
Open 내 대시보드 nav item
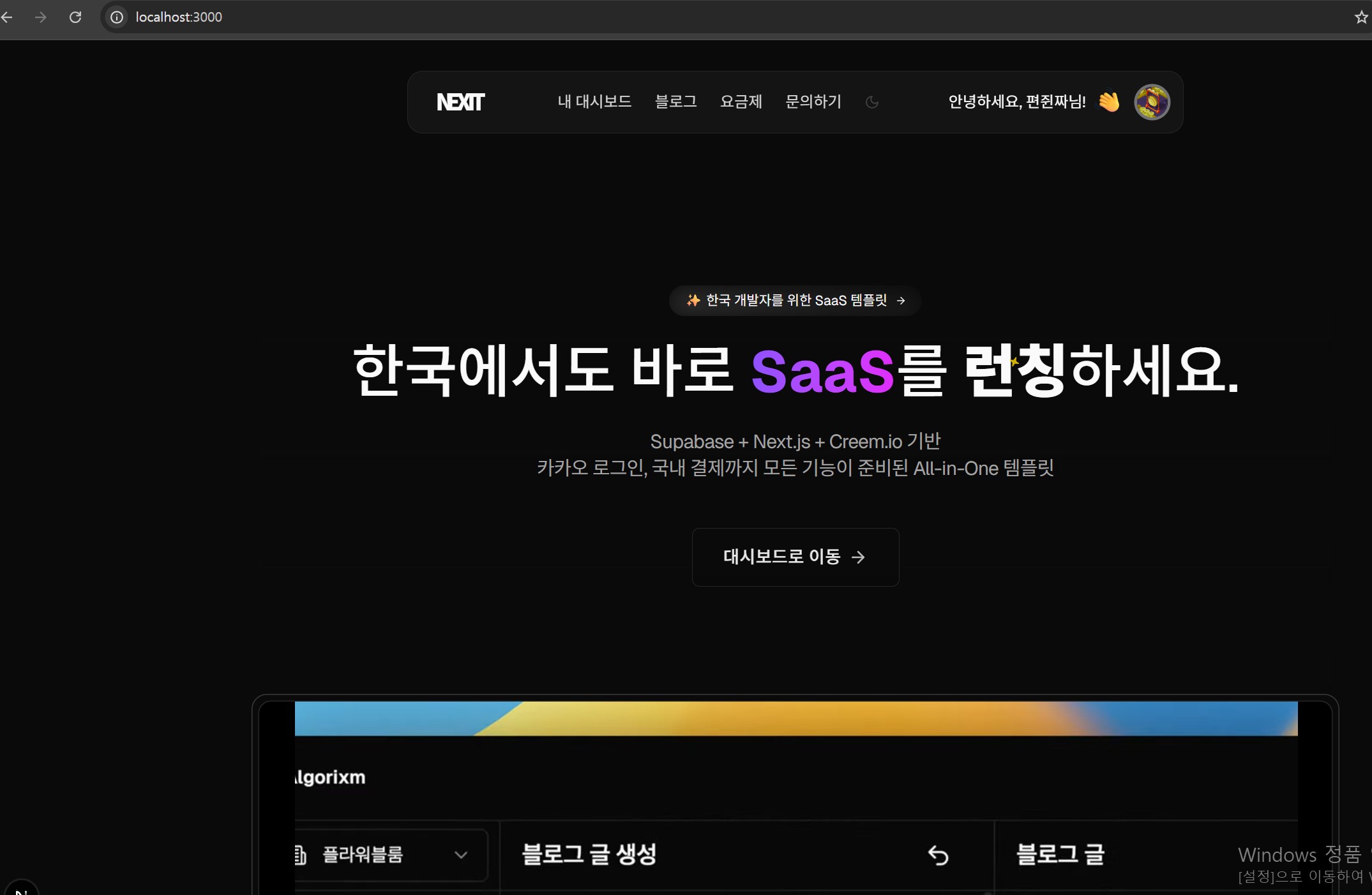(594, 102)
